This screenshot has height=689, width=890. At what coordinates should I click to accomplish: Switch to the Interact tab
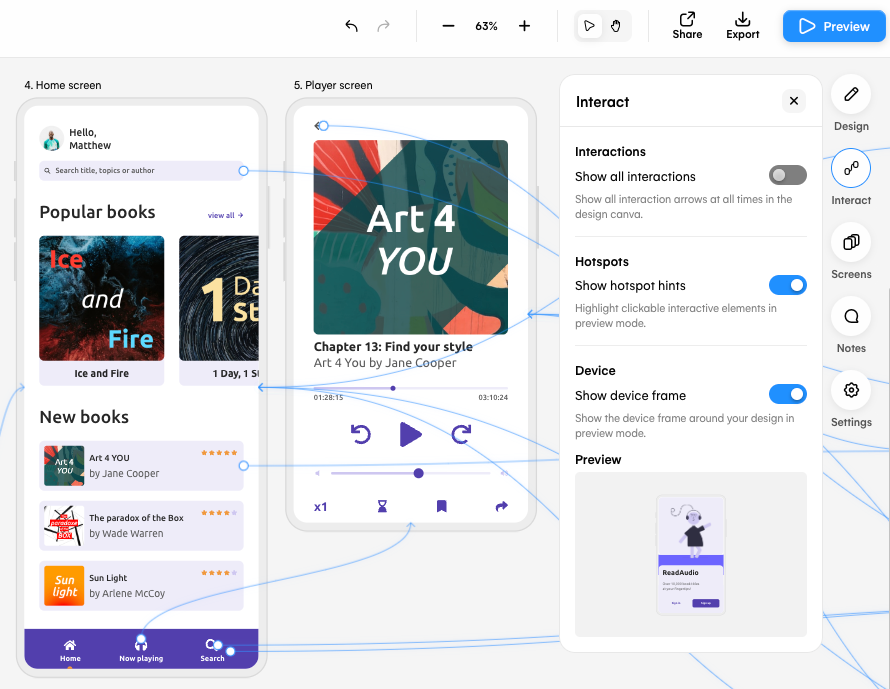(x=851, y=168)
